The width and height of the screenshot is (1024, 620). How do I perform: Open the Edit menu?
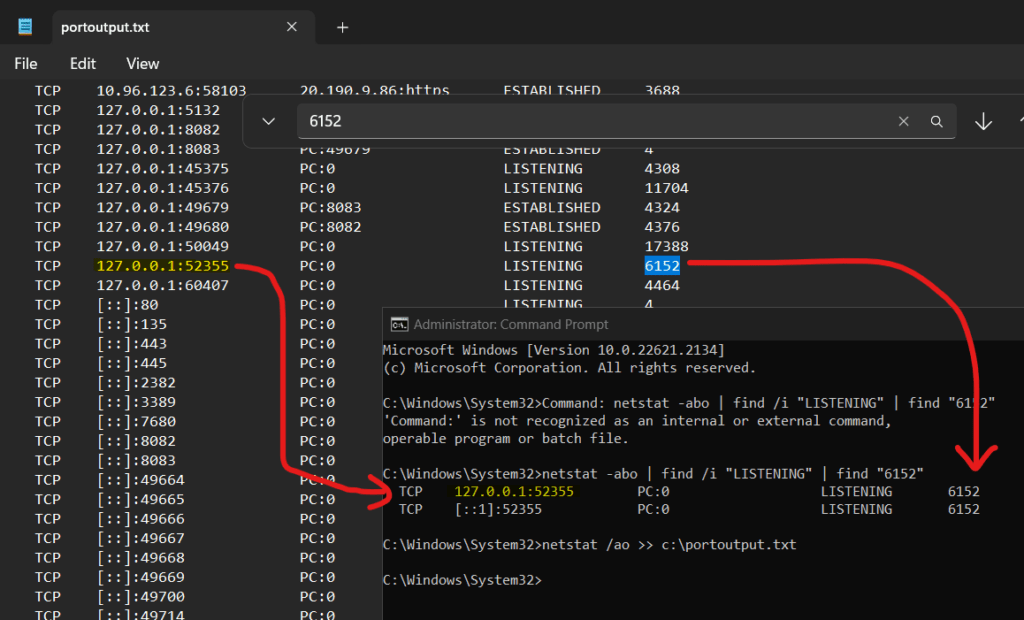coord(83,63)
